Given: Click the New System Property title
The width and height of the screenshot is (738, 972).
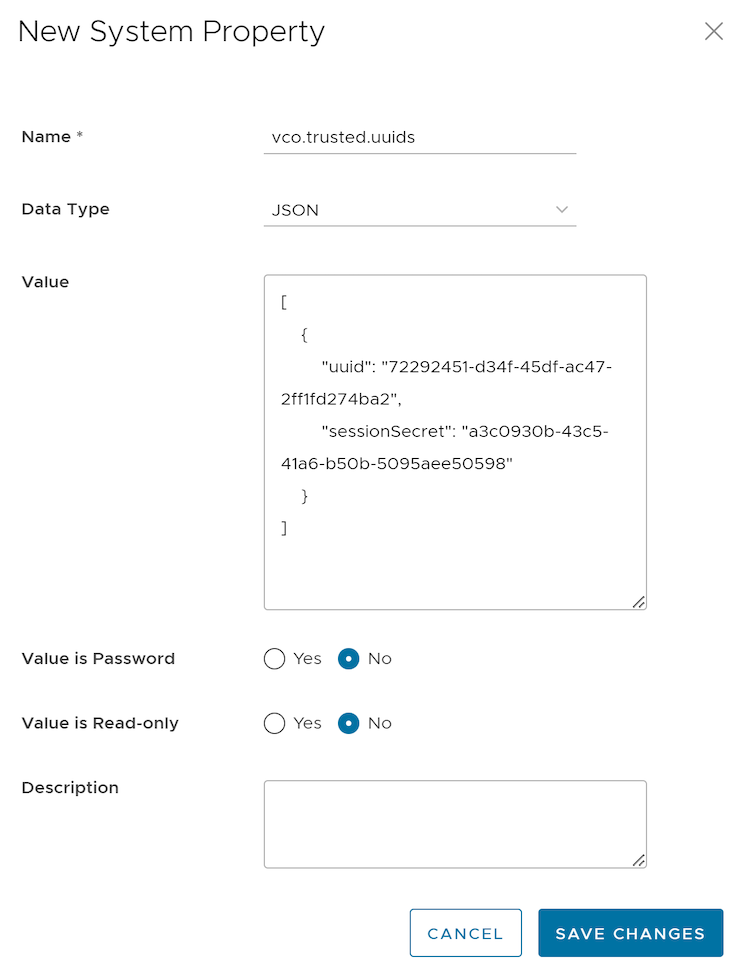Looking at the screenshot, I should click(171, 31).
